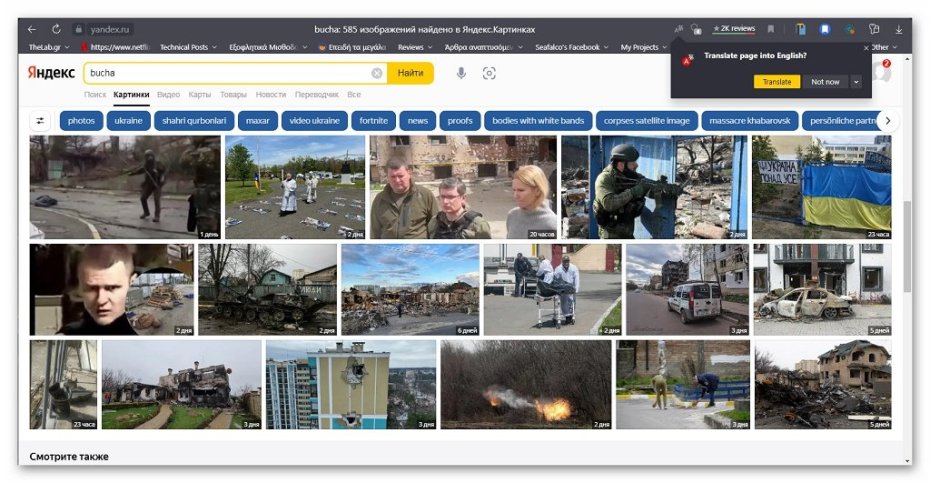This screenshot has height=483, width=930.
Task: Select the Картинки tab
Action: click(x=131, y=94)
